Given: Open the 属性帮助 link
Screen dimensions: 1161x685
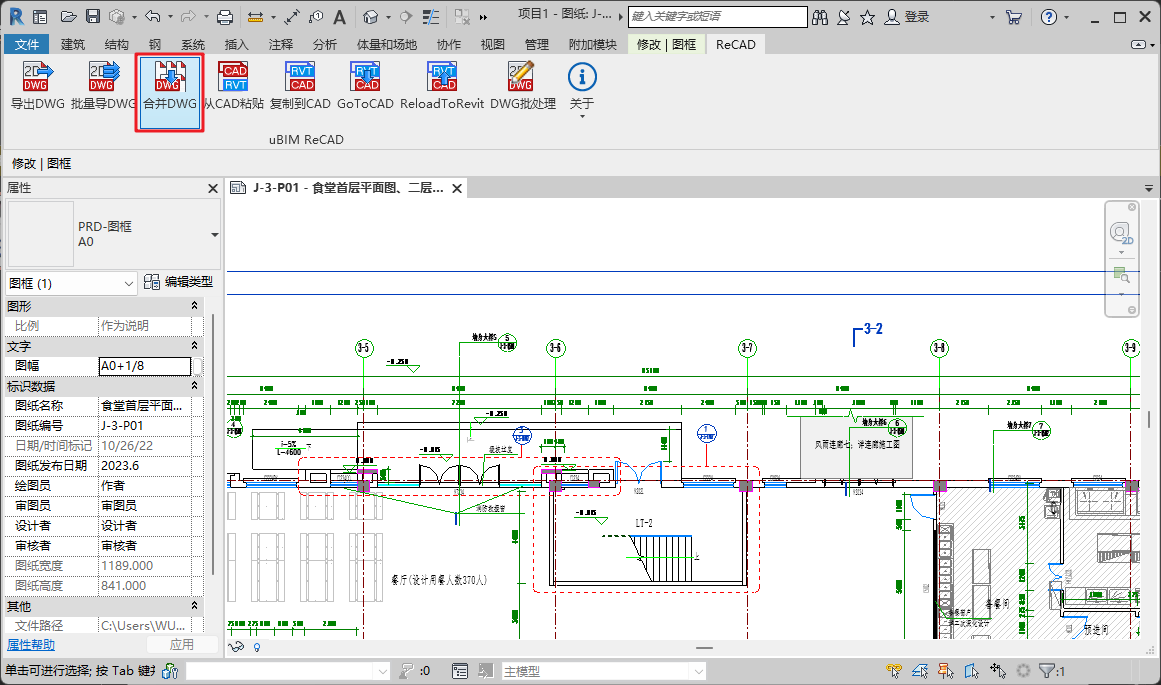Looking at the screenshot, I should [31, 645].
